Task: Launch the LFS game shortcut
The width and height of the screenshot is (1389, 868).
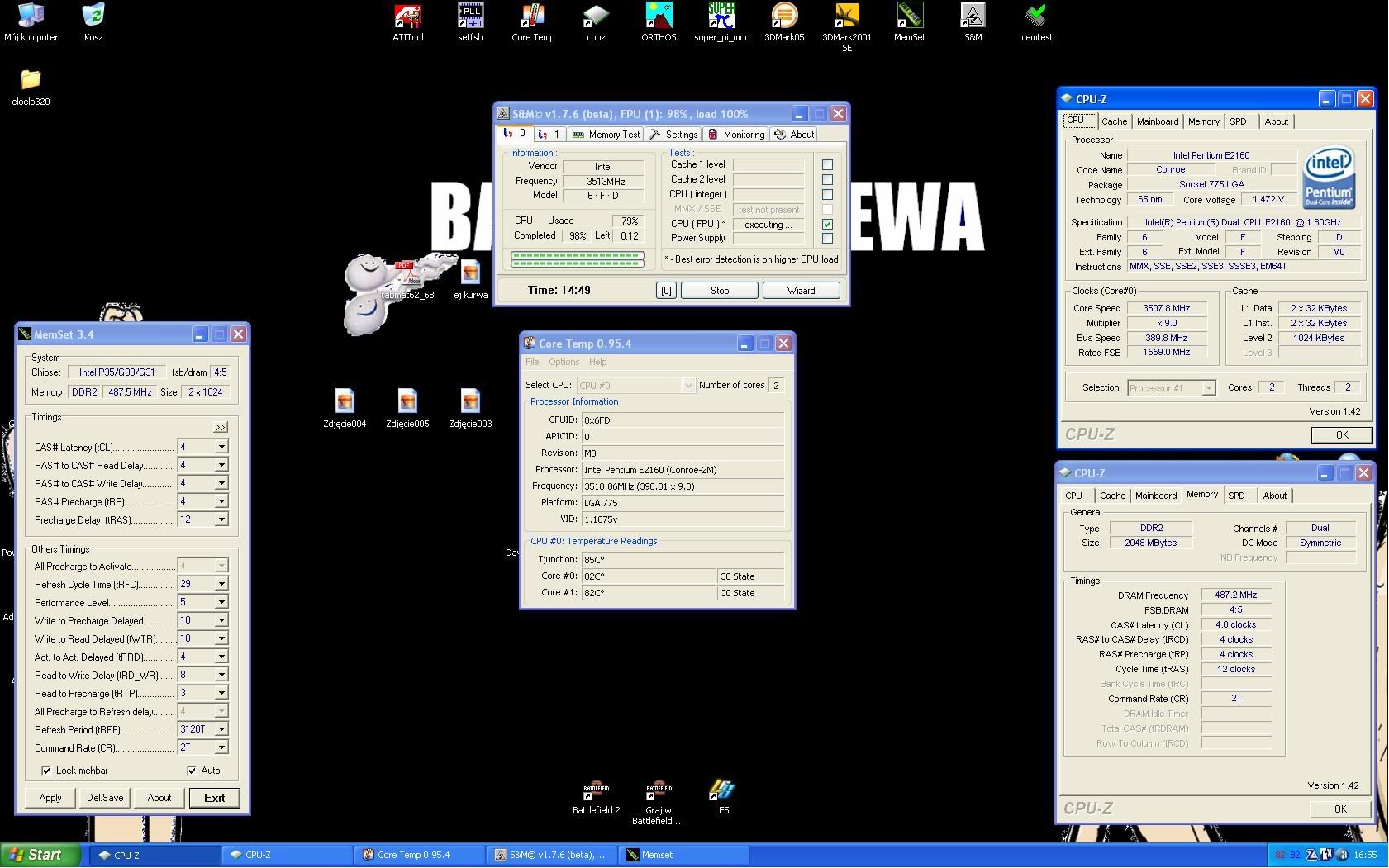Action: (721, 796)
